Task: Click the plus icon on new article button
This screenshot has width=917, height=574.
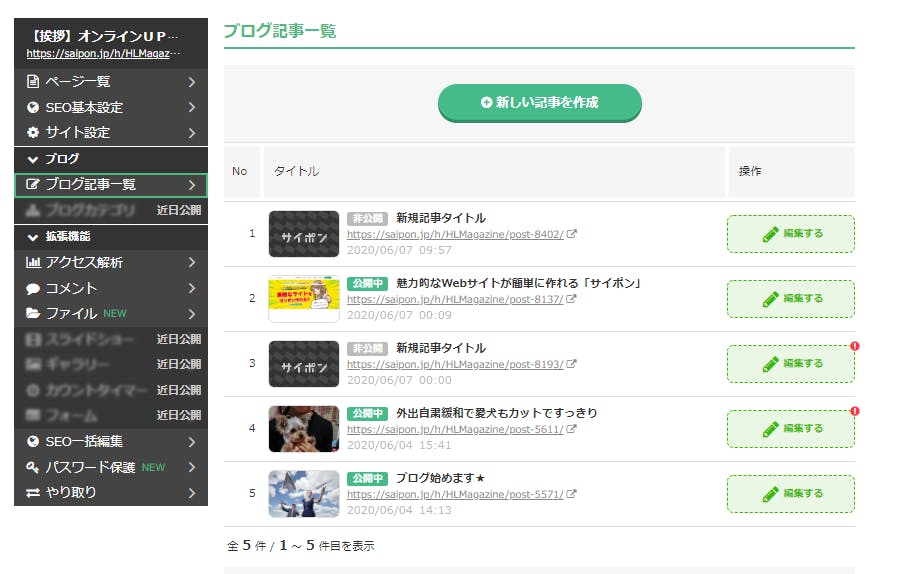Action: [486, 102]
